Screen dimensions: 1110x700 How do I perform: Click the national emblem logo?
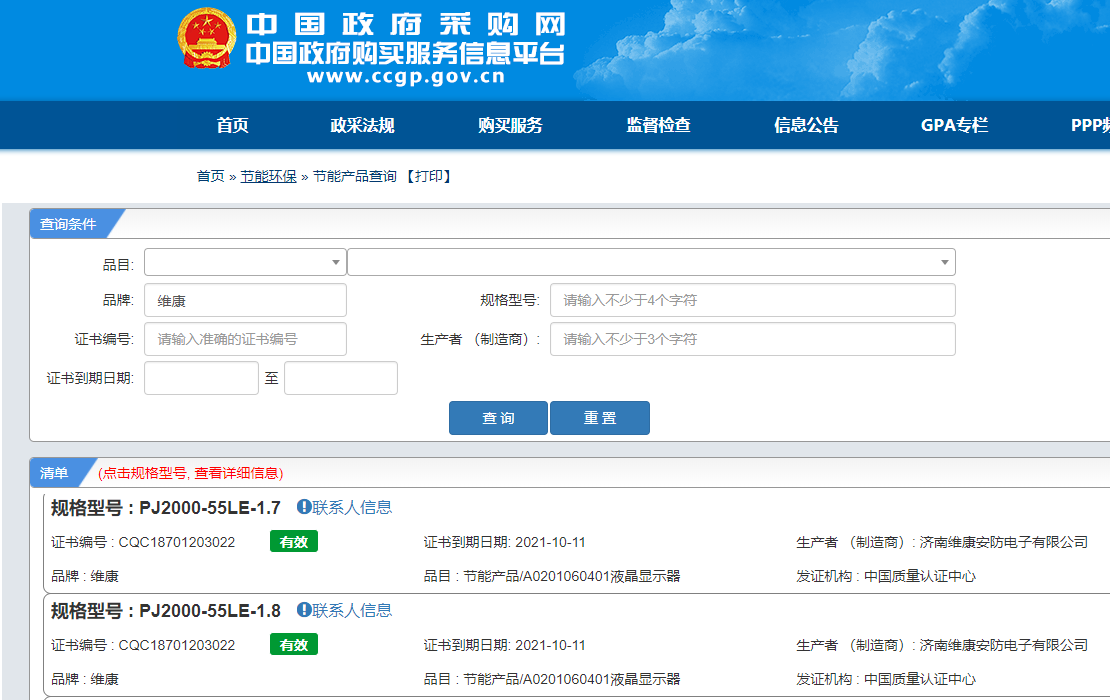207,38
